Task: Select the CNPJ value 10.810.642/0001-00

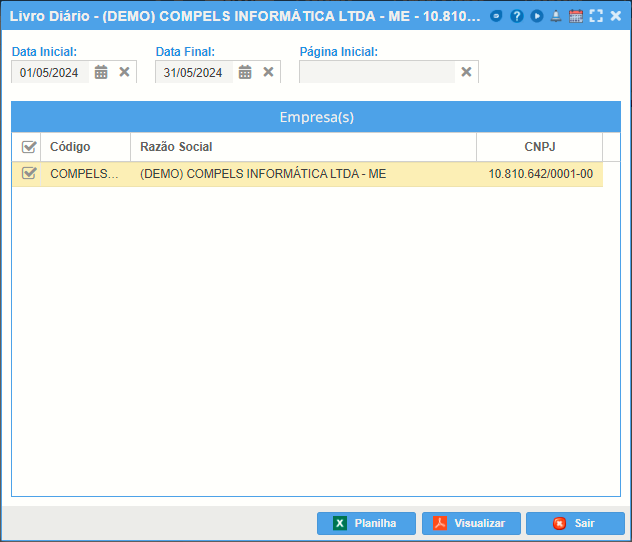Action: tap(540, 174)
